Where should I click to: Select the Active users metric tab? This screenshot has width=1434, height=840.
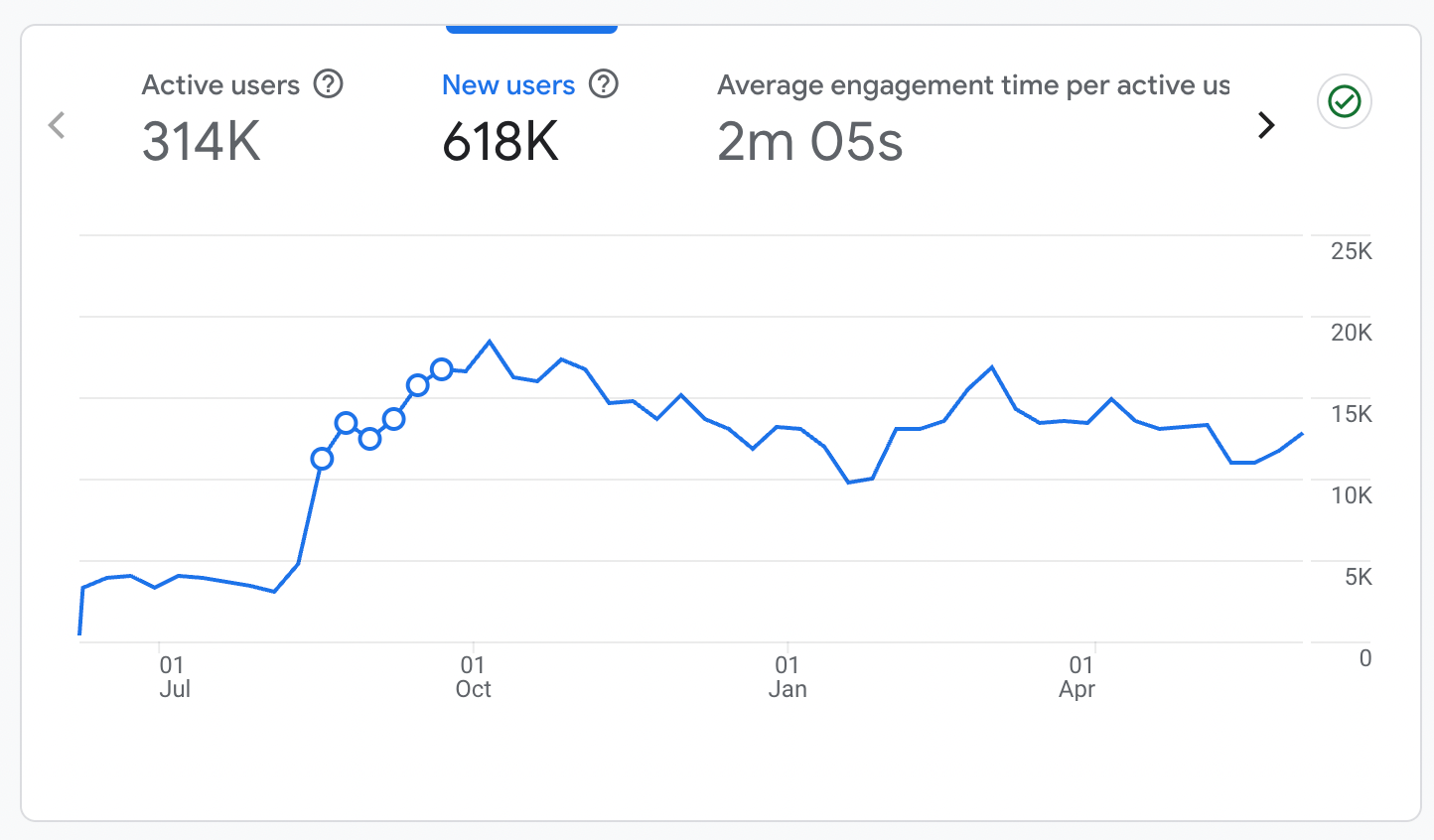tap(220, 85)
